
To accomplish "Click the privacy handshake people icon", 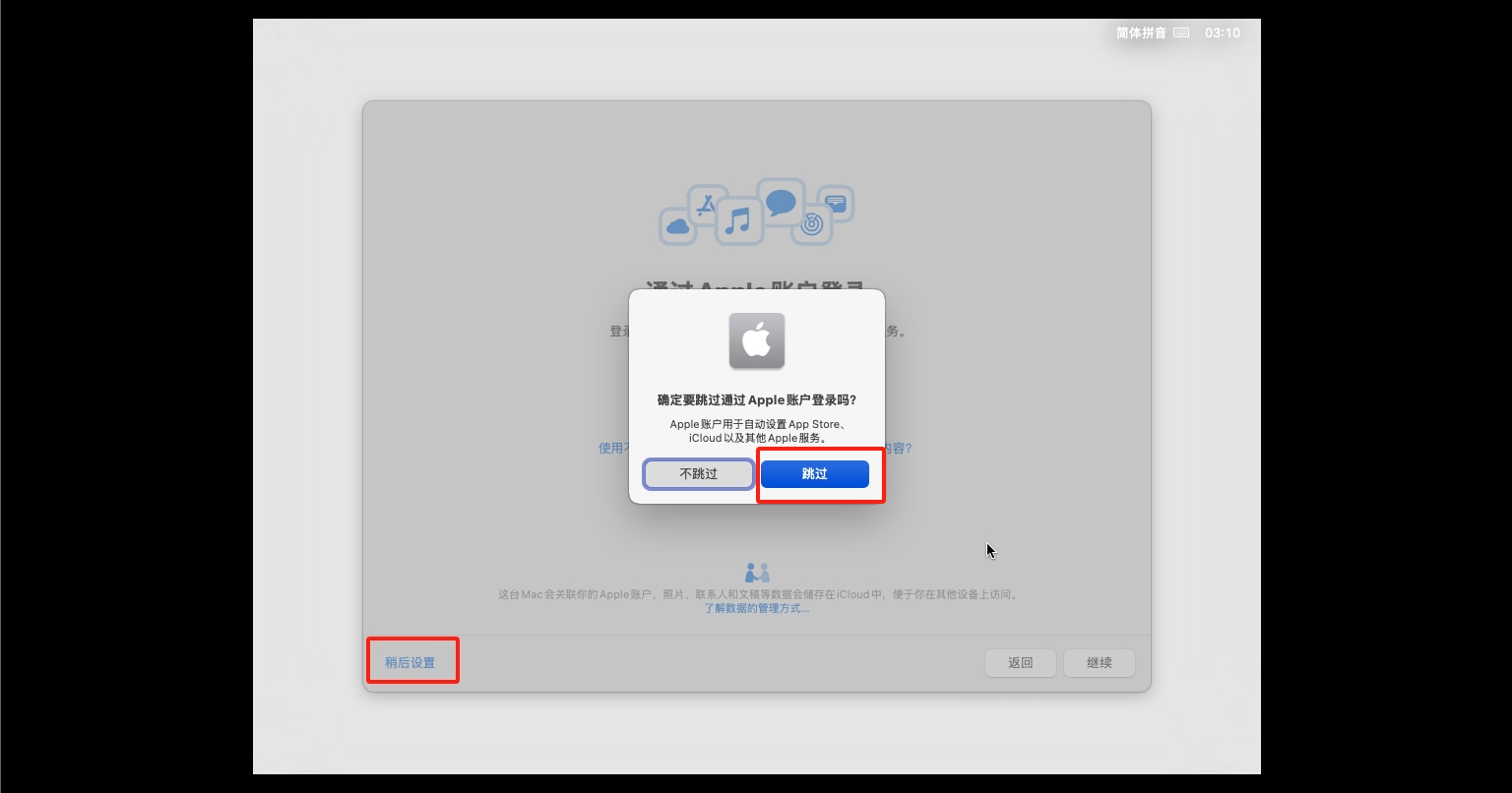I will 757,573.
